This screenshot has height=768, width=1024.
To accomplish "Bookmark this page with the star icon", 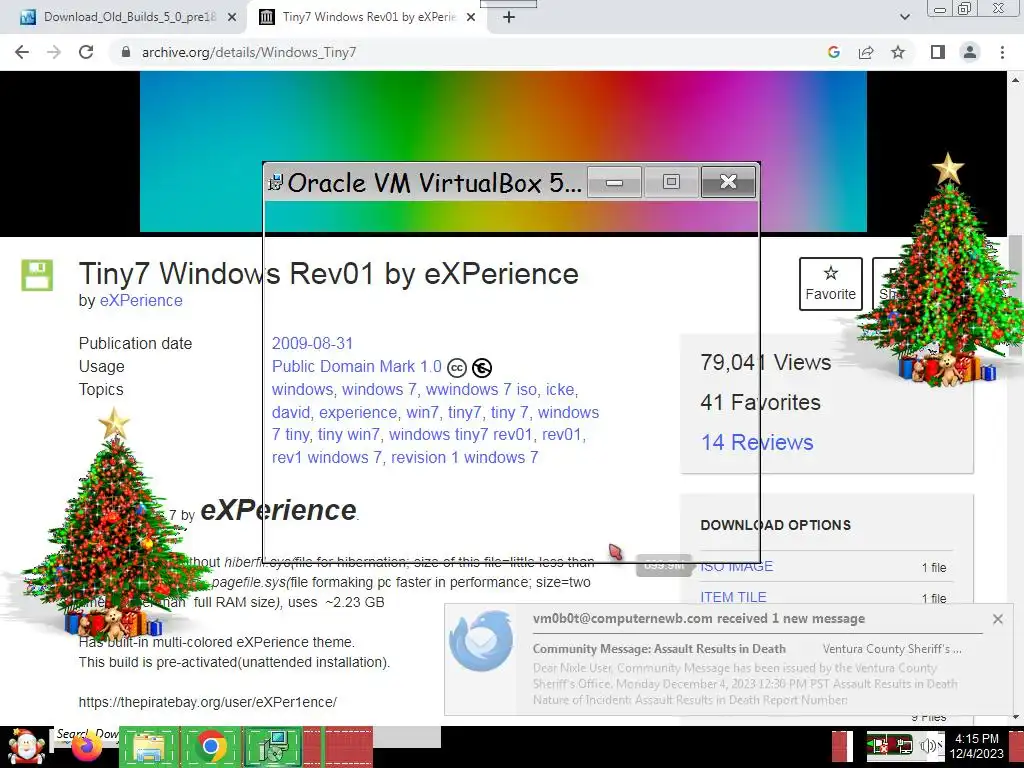I will 898,52.
